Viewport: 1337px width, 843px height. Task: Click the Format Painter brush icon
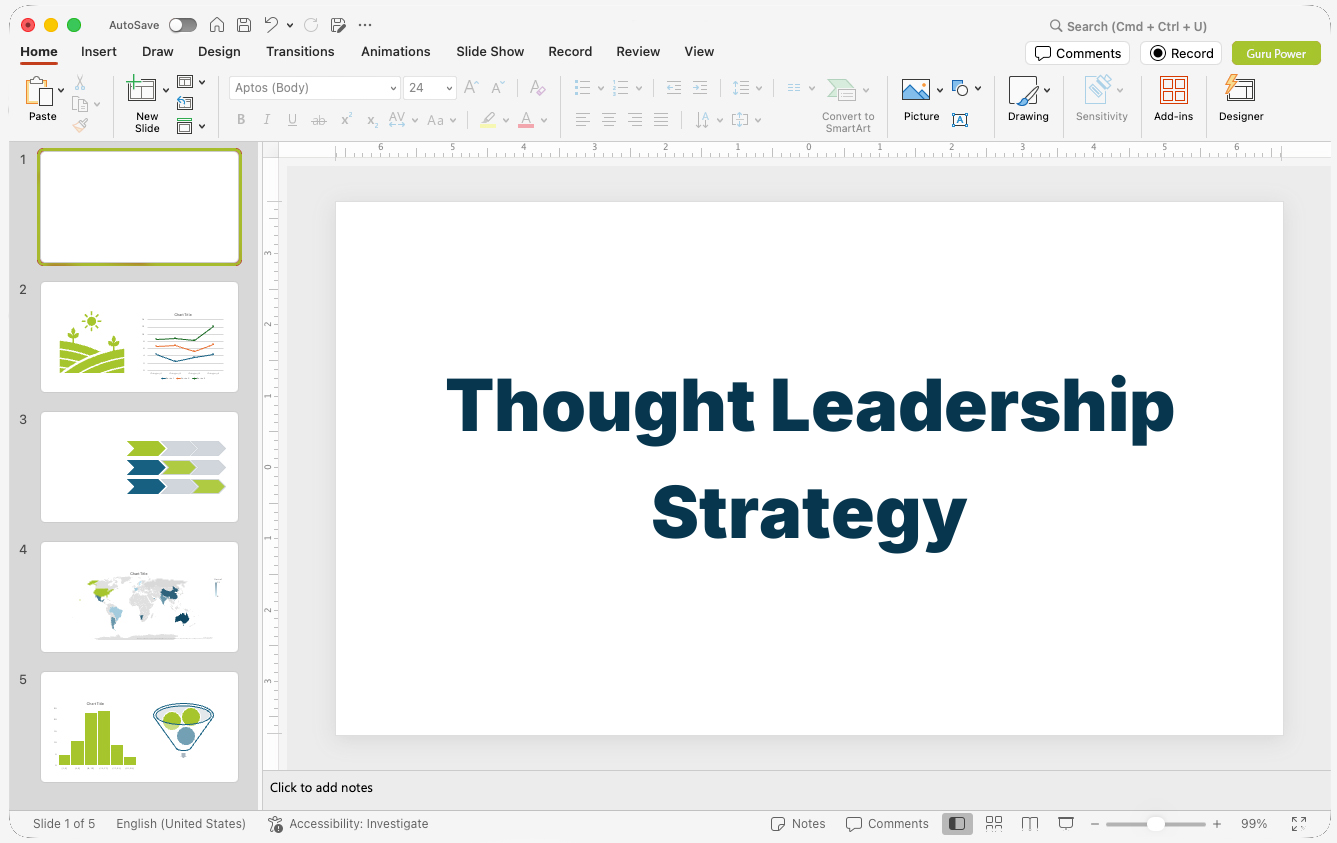pos(80,125)
